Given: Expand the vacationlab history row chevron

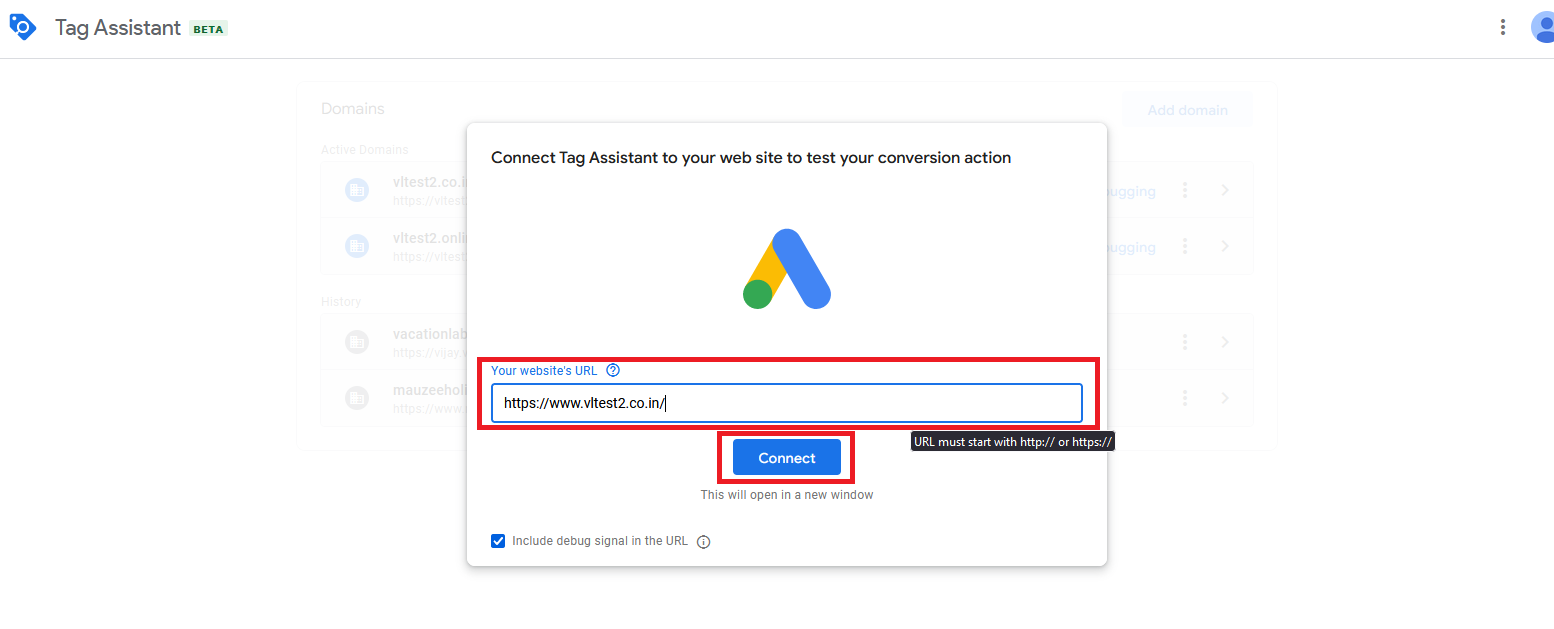Looking at the screenshot, I should (1225, 342).
